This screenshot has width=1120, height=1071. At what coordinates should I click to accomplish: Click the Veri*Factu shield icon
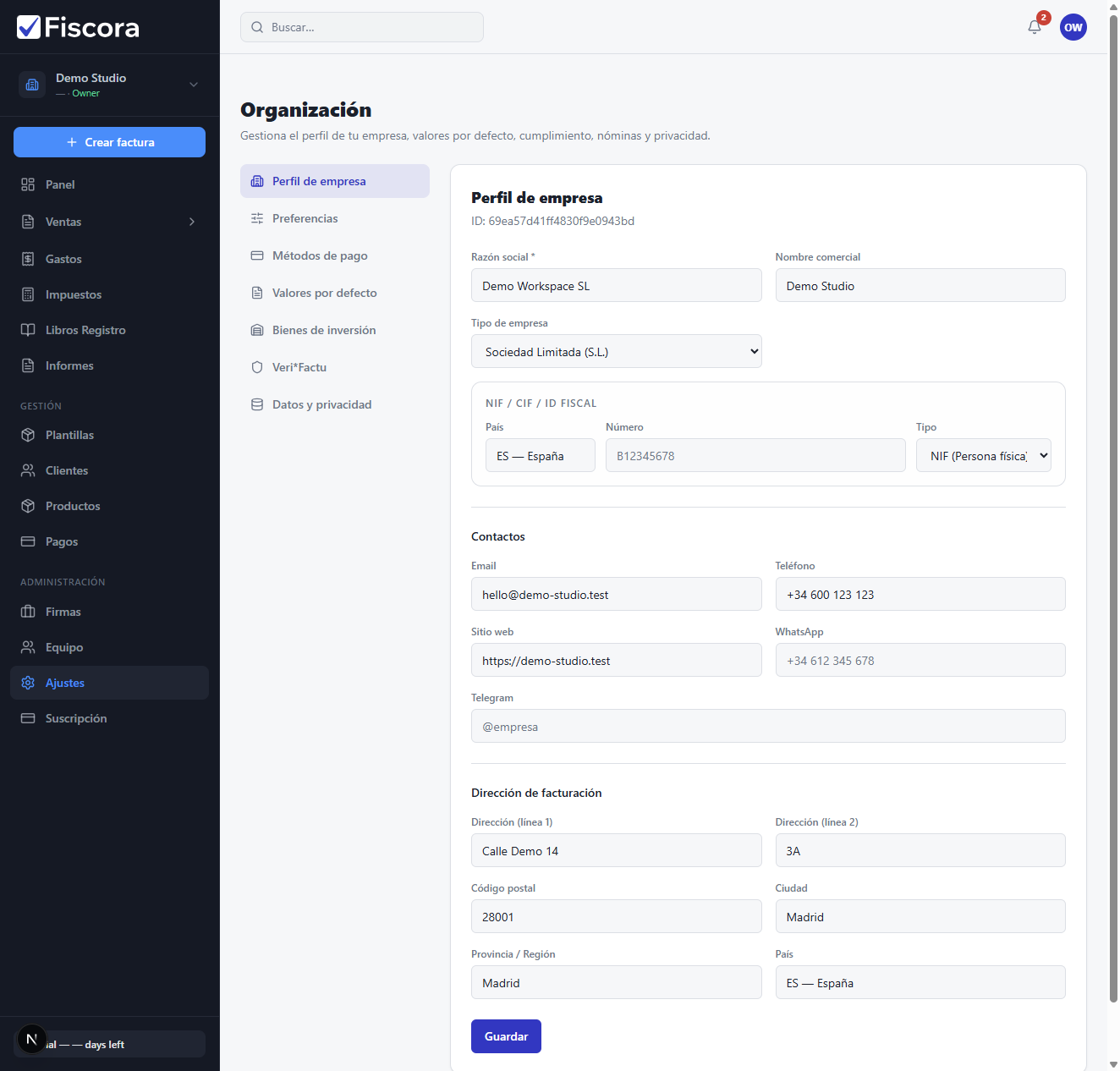257,367
